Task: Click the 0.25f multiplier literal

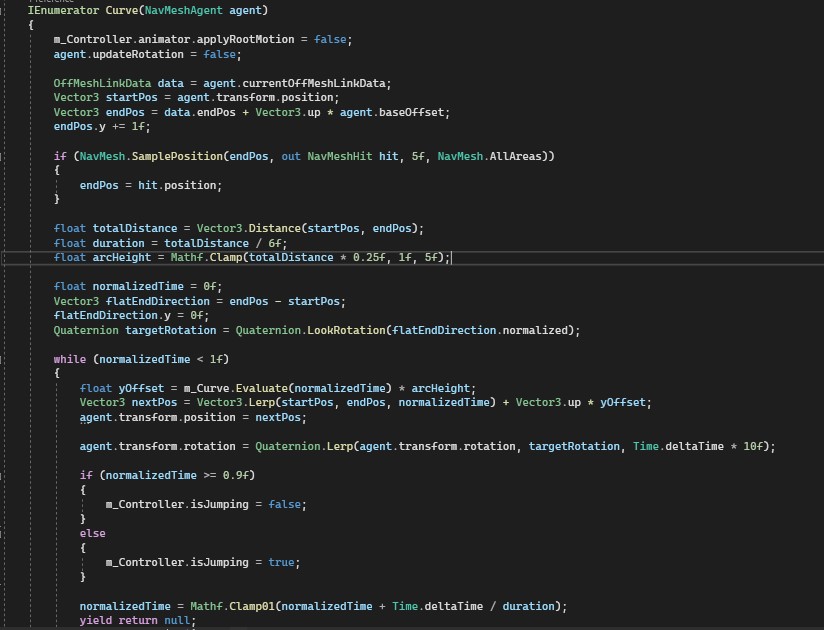Action: (369, 257)
